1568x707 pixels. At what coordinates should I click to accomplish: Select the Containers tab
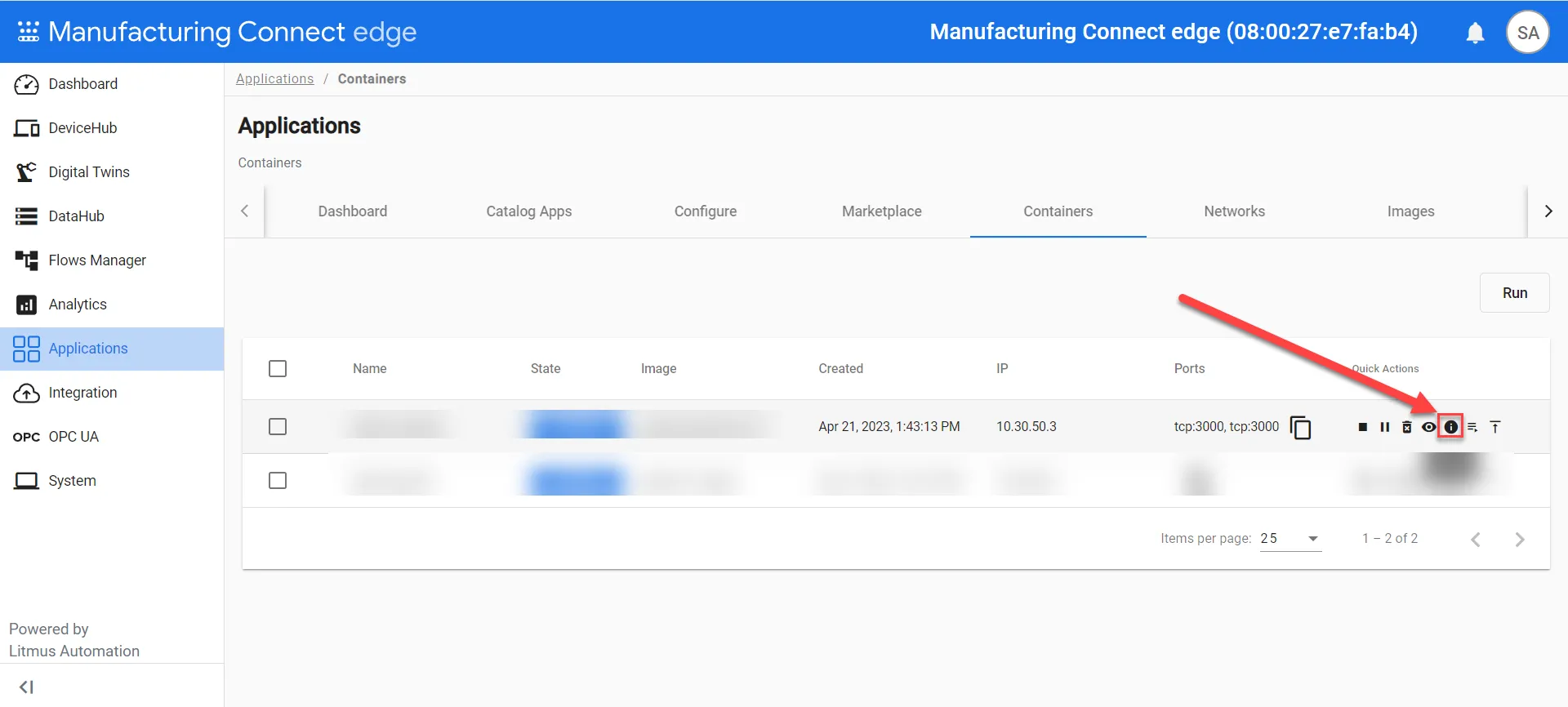point(1058,211)
